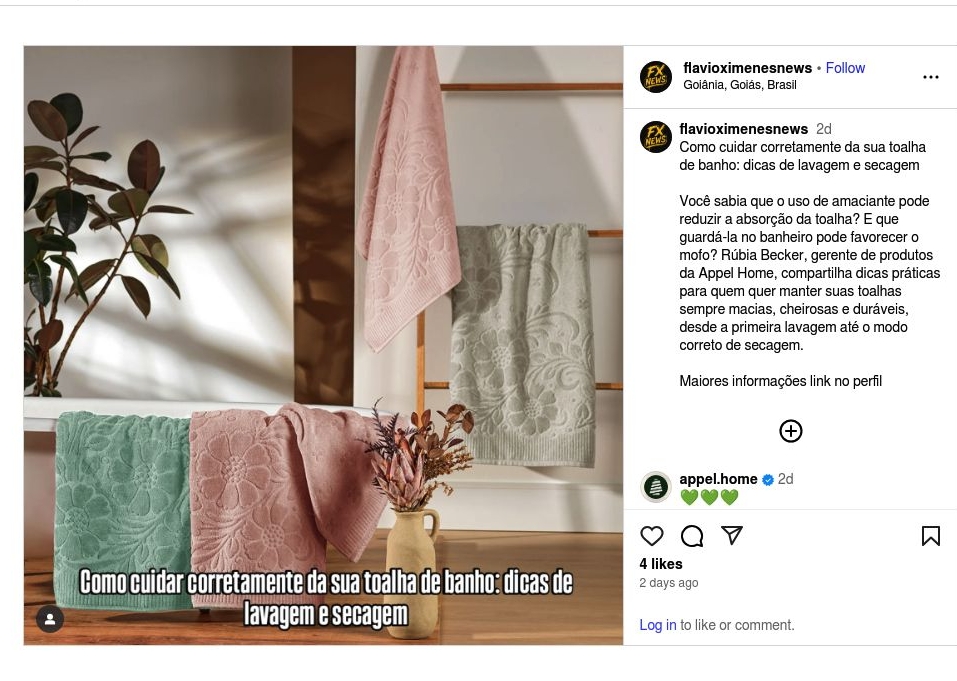The width and height of the screenshot is (957, 681).
Task: Save the post with the bookmark icon
Action: tap(930, 536)
